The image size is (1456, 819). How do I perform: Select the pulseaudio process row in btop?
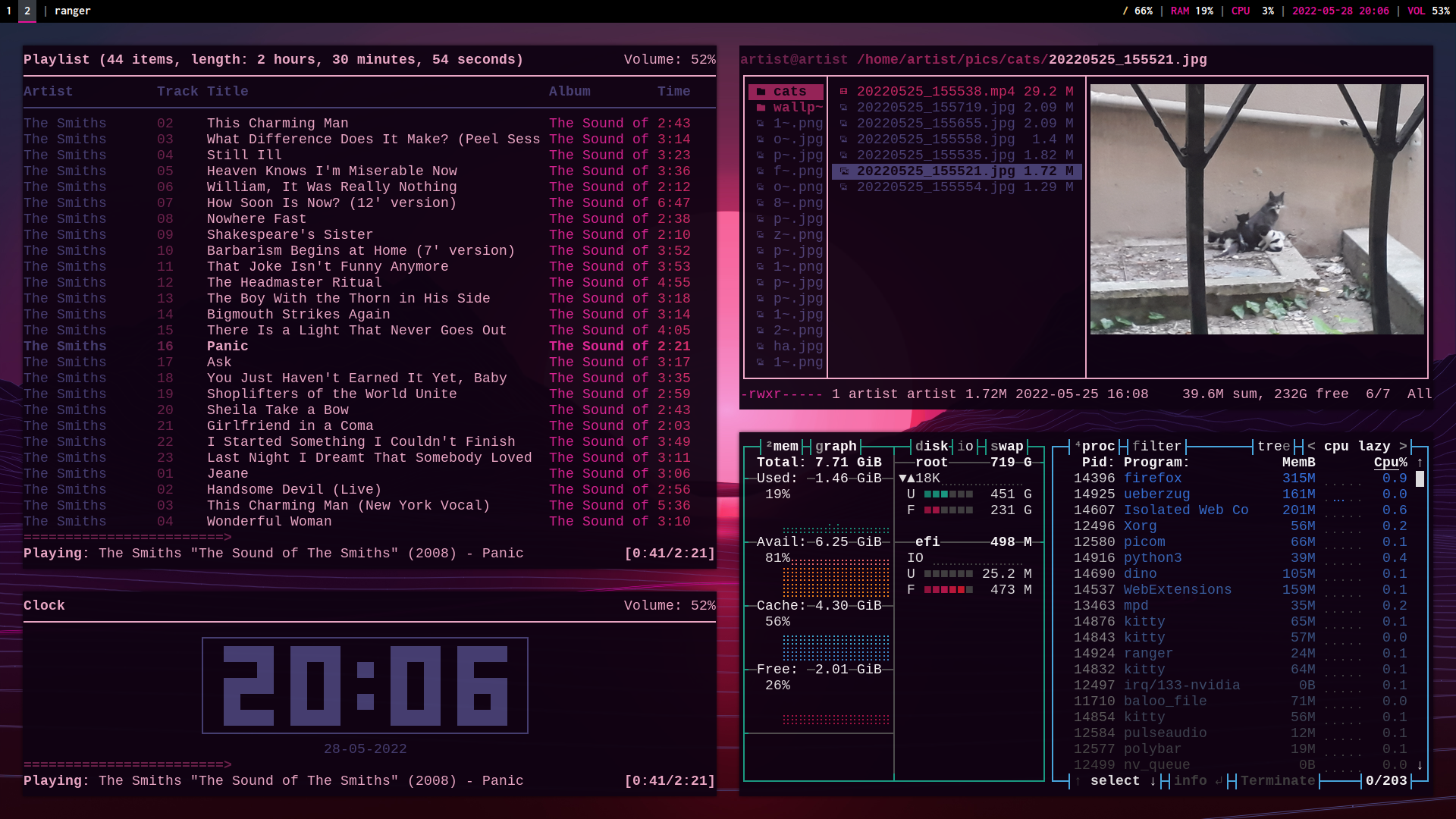(x=1241, y=733)
